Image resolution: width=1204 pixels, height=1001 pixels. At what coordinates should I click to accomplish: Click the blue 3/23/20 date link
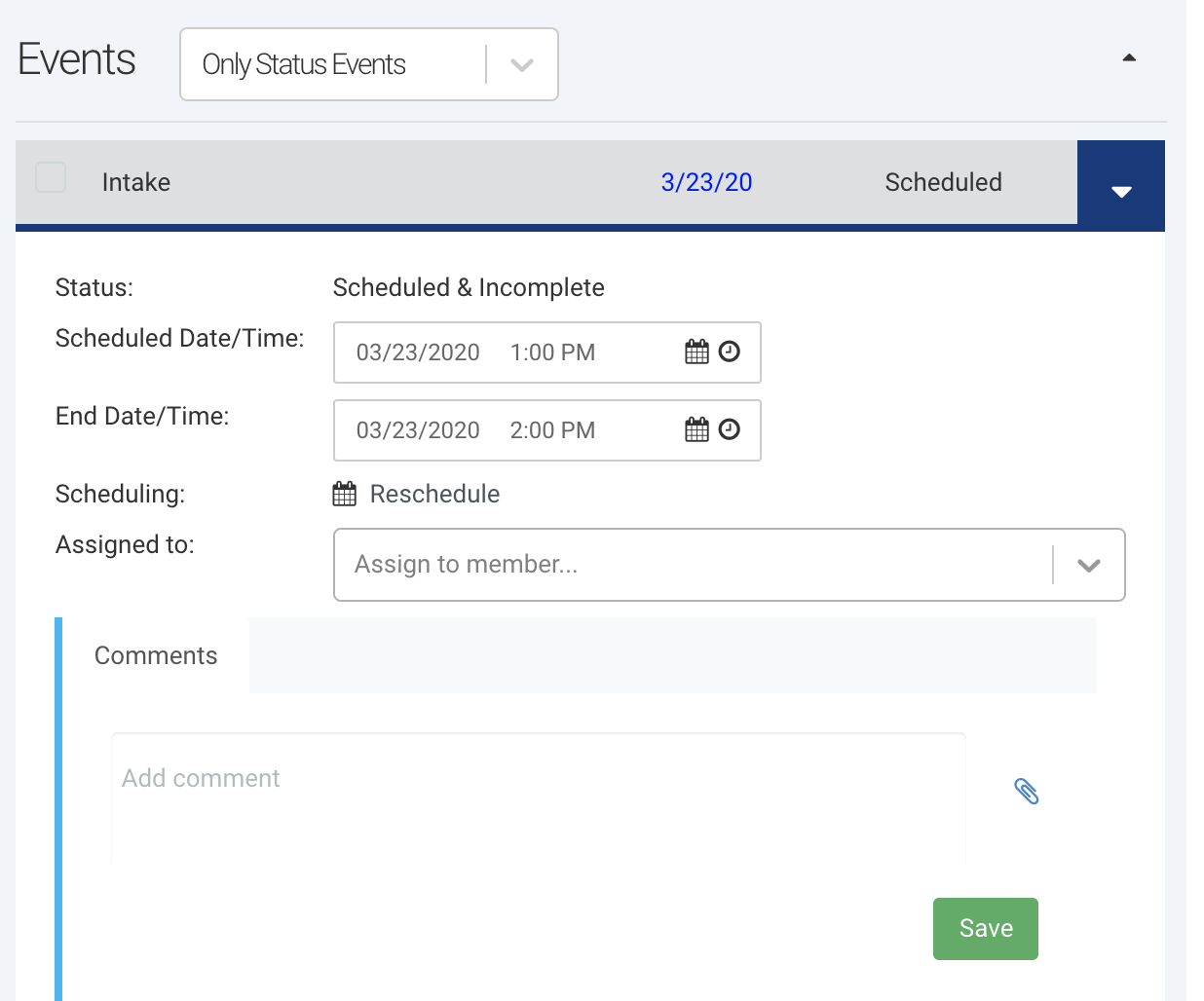tap(706, 182)
